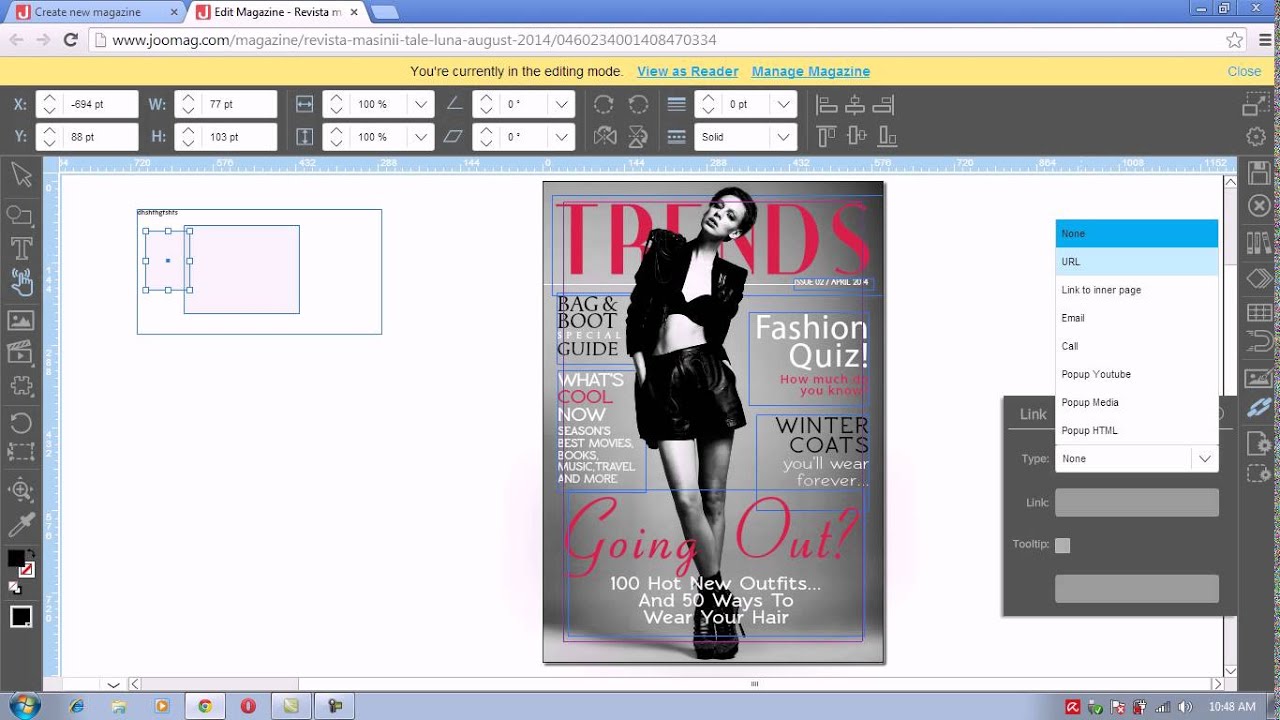Viewport: 1280px width, 720px height.
Task: Align objects to bottom edge
Action: 885,136
